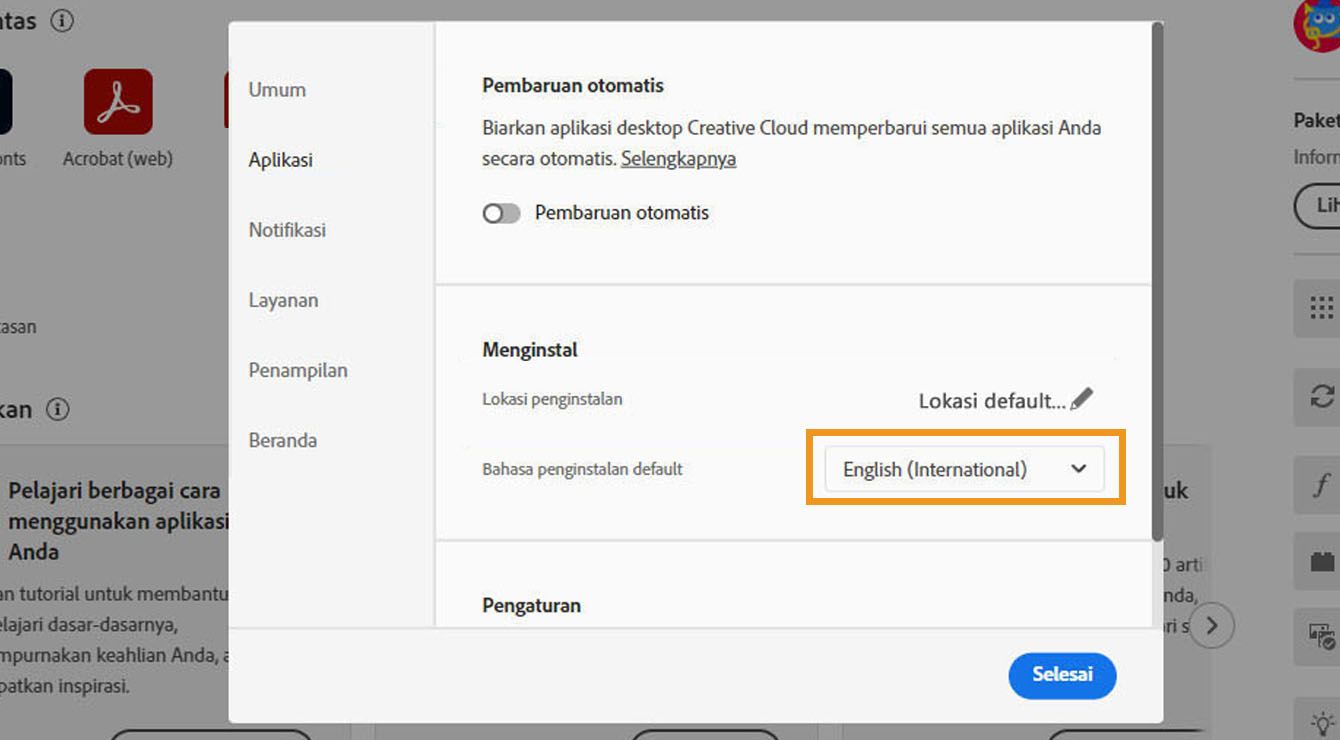Open the Acrobat (web) app icon
1340x740 pixels.
117,100
